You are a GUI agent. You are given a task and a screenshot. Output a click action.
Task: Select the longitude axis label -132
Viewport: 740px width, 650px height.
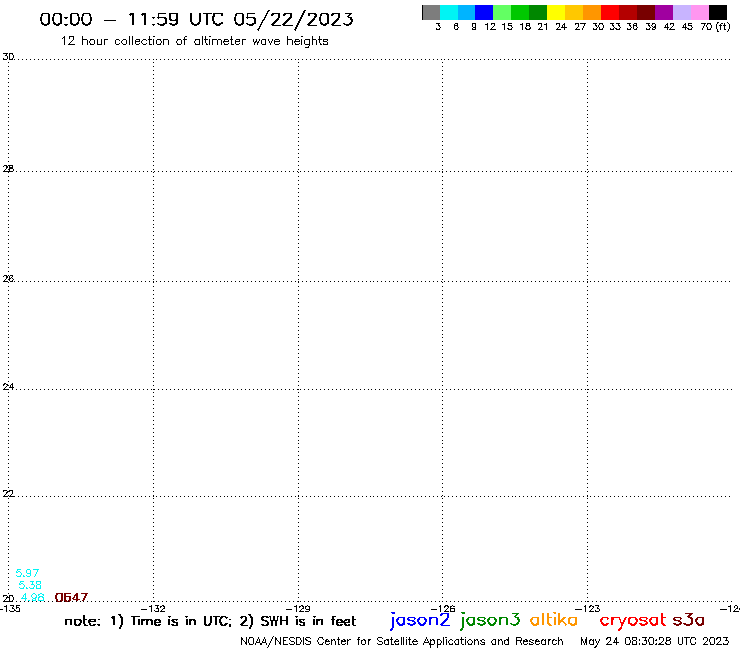153,608
